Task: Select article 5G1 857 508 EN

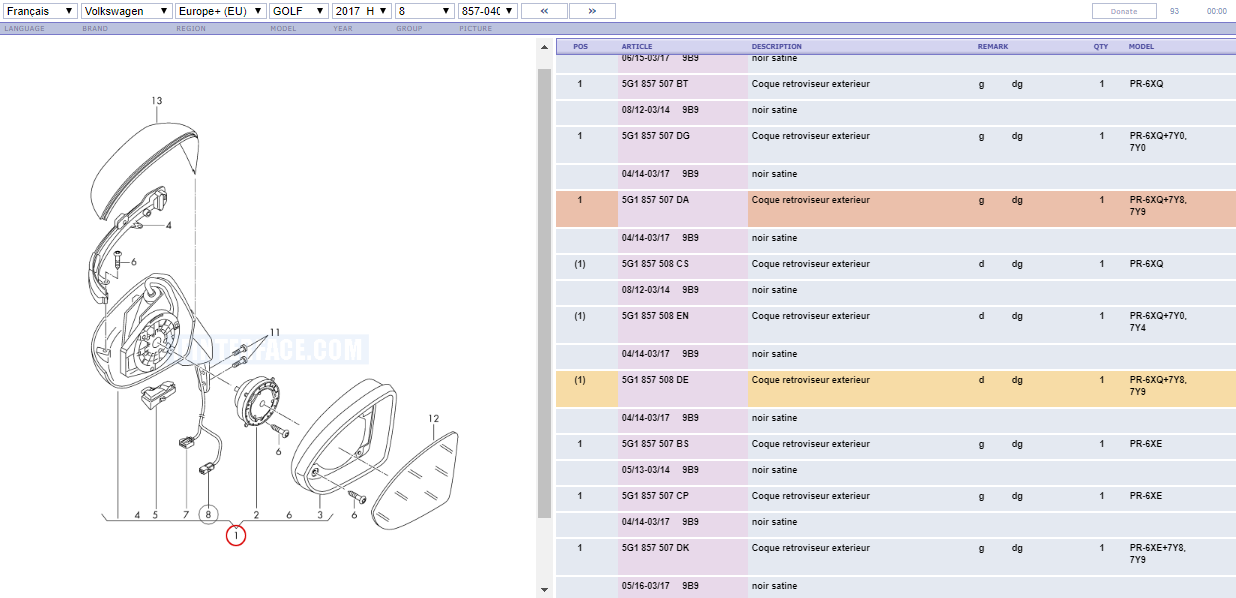Action: pyautogui.click(x=655, y=316)
